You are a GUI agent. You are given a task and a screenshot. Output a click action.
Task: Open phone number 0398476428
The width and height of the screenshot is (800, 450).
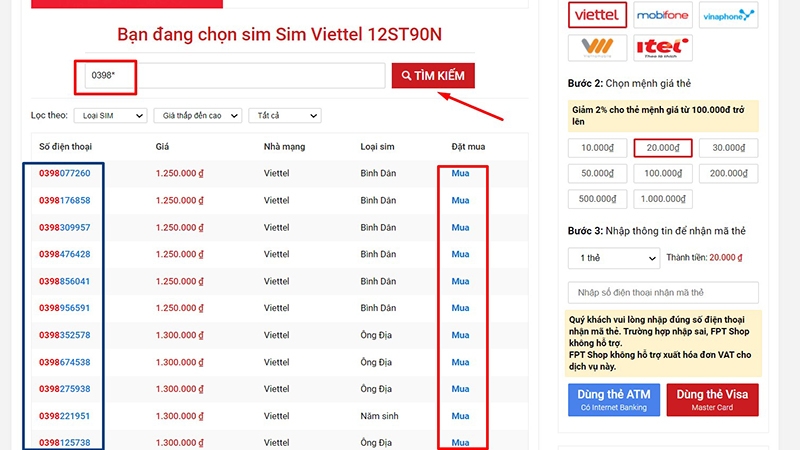click(x=65, y=254)
